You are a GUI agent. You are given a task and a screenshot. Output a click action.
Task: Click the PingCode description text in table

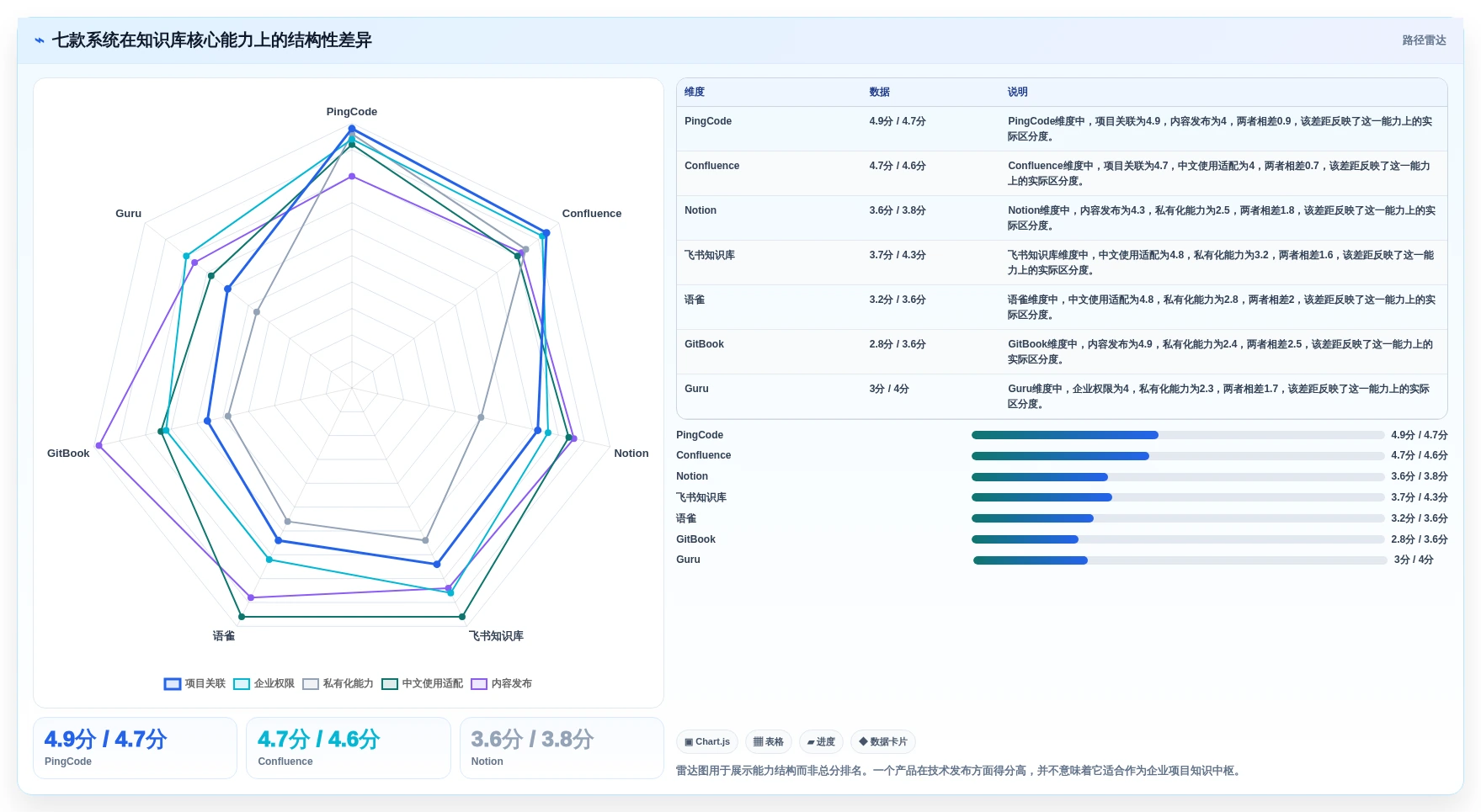pyautogui.click(x=1220, y=129)
